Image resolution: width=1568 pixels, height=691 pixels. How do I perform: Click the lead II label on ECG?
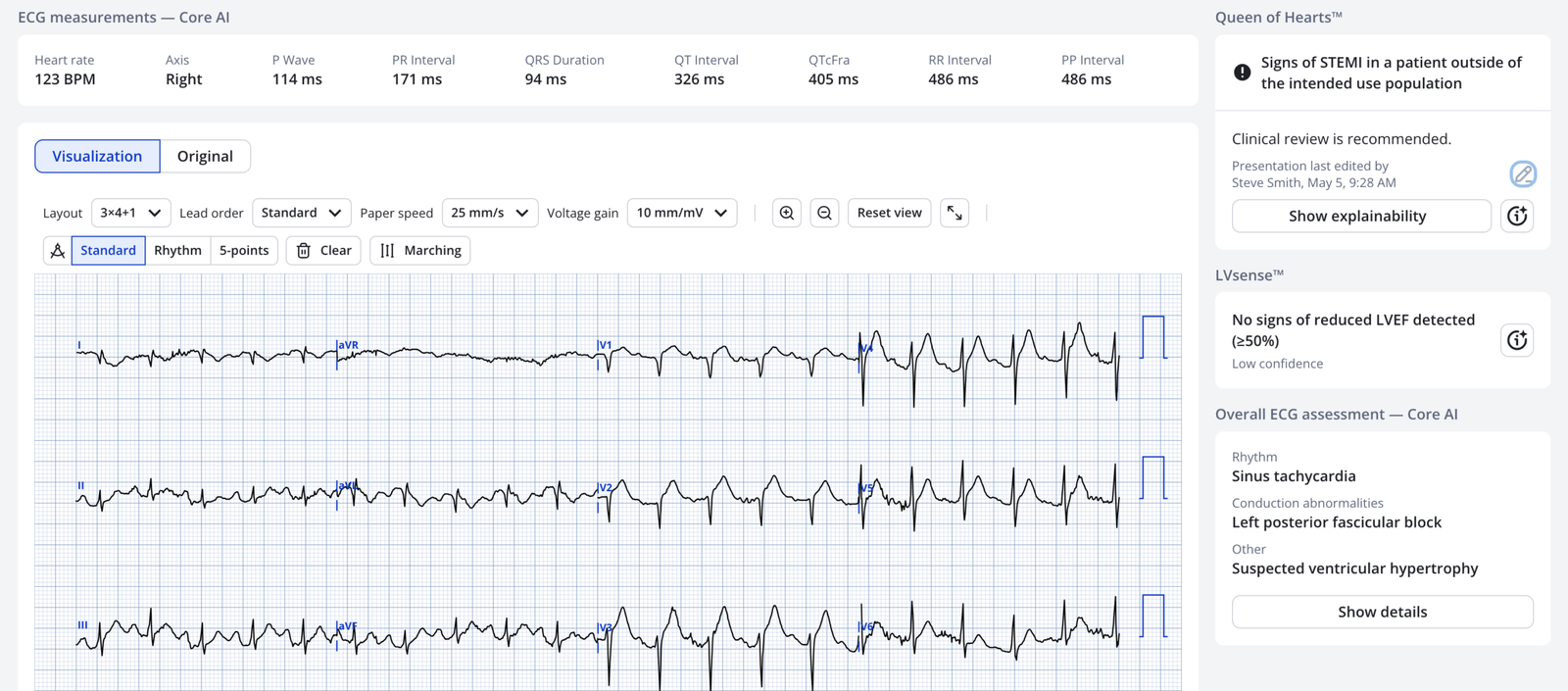click(81, 486)
